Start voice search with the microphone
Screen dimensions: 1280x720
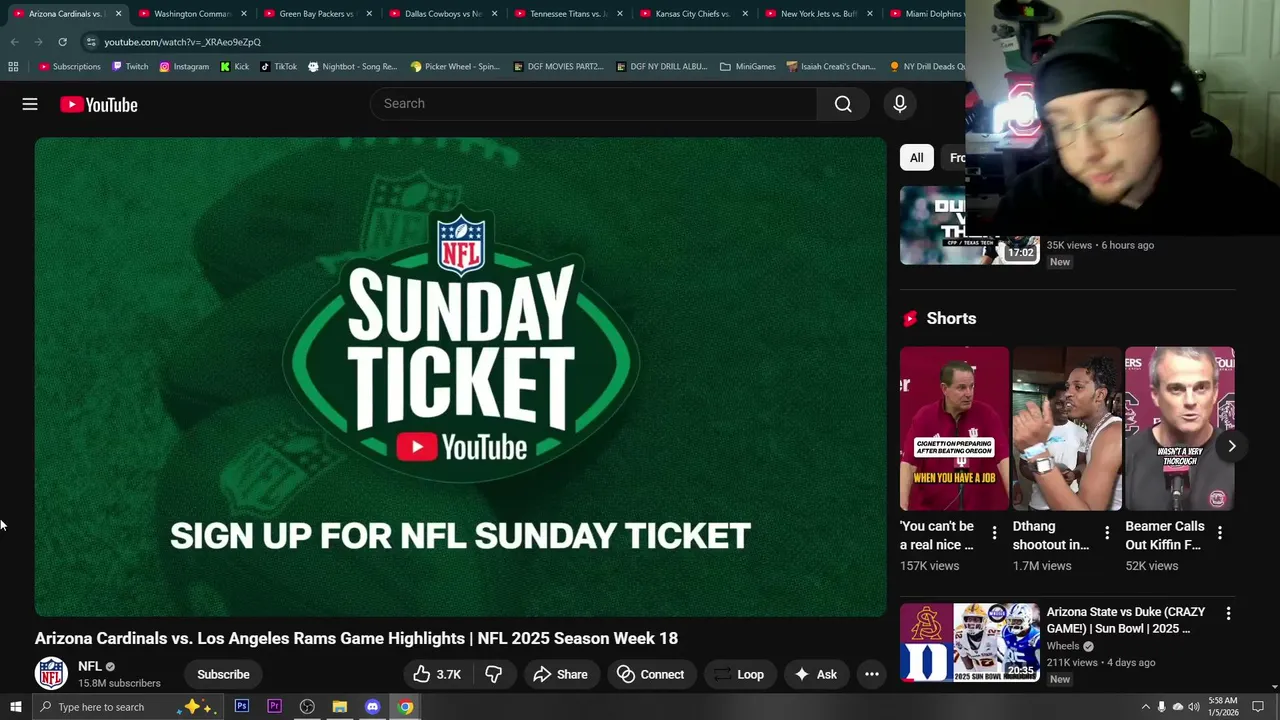pos(899,104)
